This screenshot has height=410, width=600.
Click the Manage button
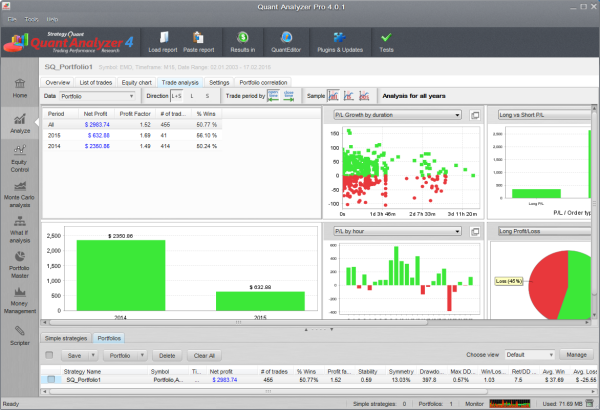pyautogui.click(x=576, y=355)
